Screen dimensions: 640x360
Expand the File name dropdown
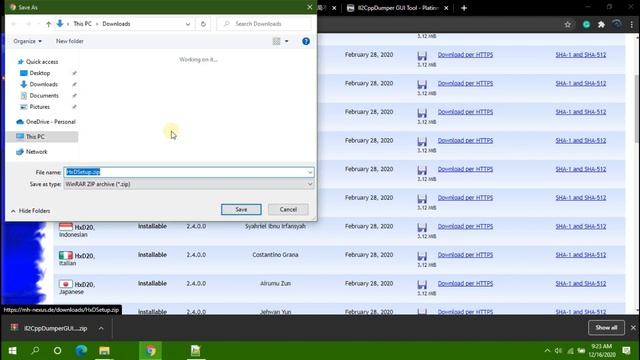[310, 172]
